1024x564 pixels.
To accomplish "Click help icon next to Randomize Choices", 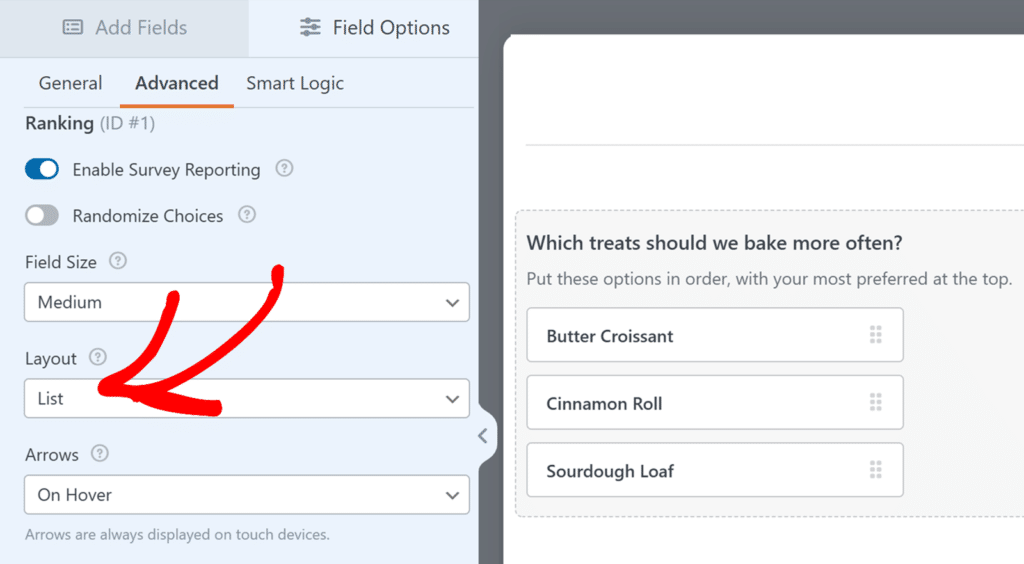I will (247, 214).
